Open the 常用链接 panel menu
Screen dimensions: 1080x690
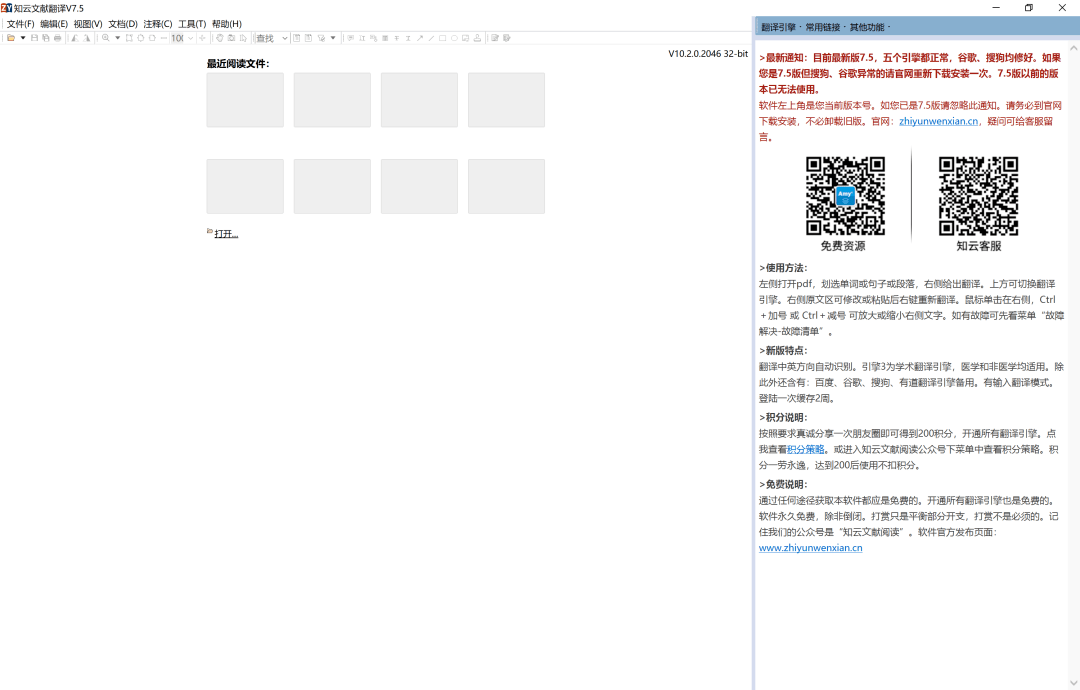pos(823,28)
